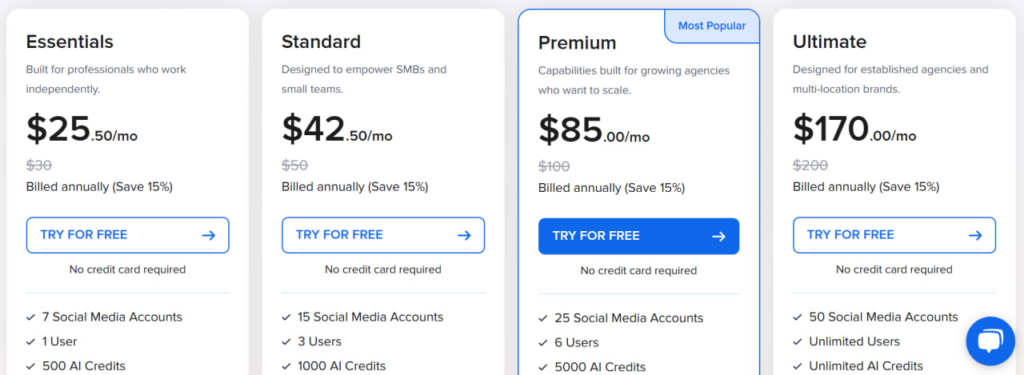Viewport: 1024px width, 375px height.
Task: Click arrow icon in Ultimate Try For Free
Action: (975, 235)
